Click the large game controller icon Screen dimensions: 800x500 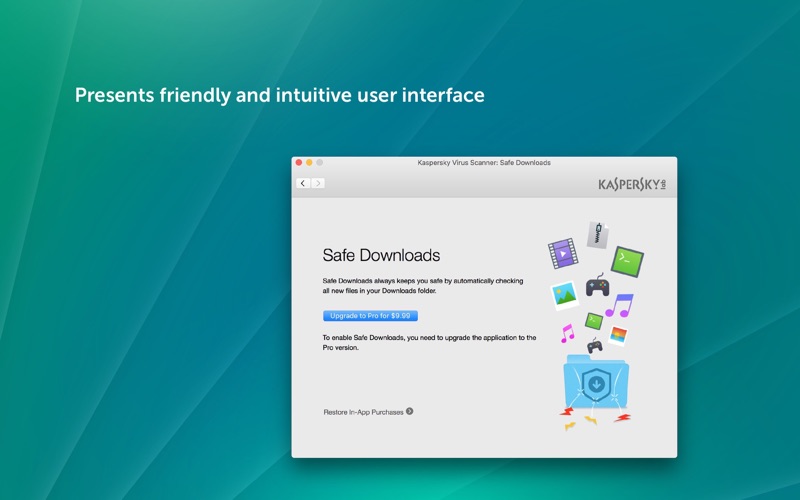pyautogui.click(x=597, y=285)
